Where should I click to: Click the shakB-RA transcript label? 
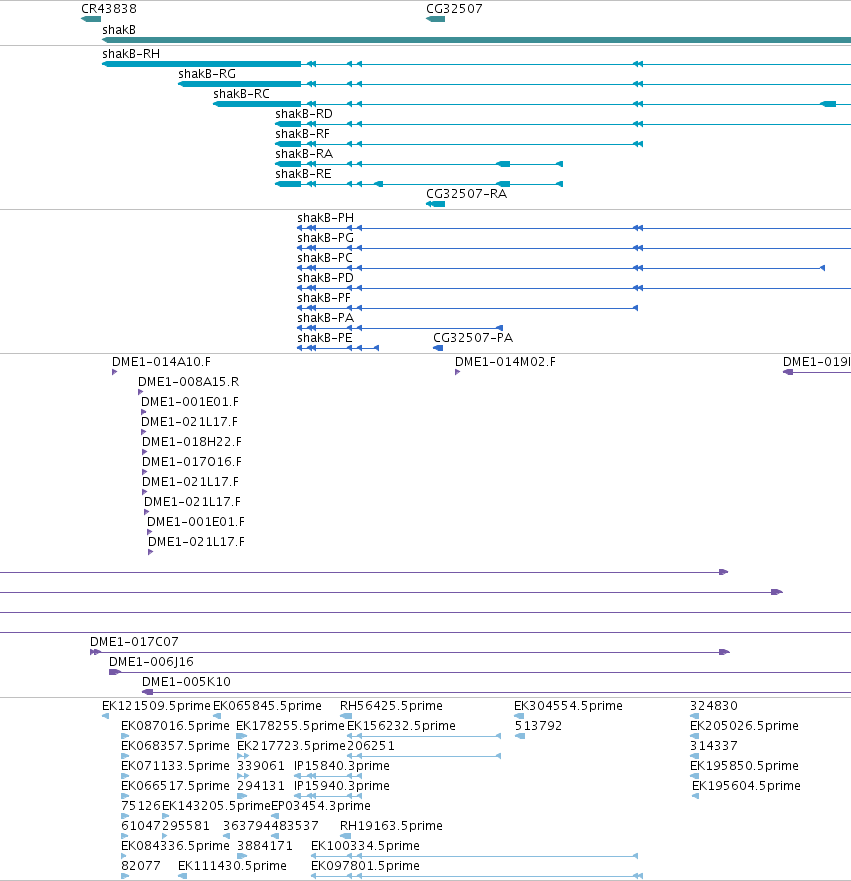tap(304, 154)
